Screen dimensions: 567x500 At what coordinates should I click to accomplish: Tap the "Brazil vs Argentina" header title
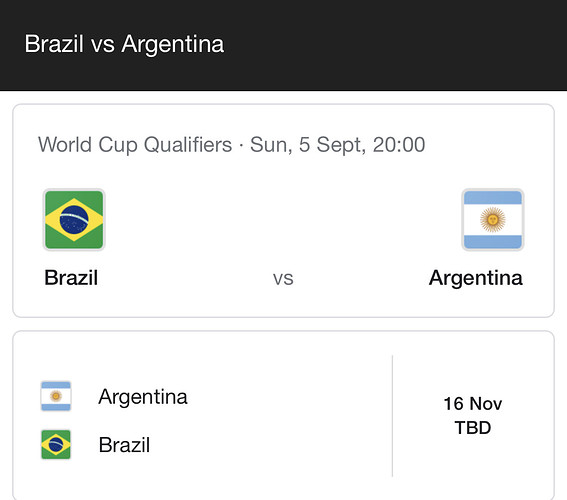[124, 44]
